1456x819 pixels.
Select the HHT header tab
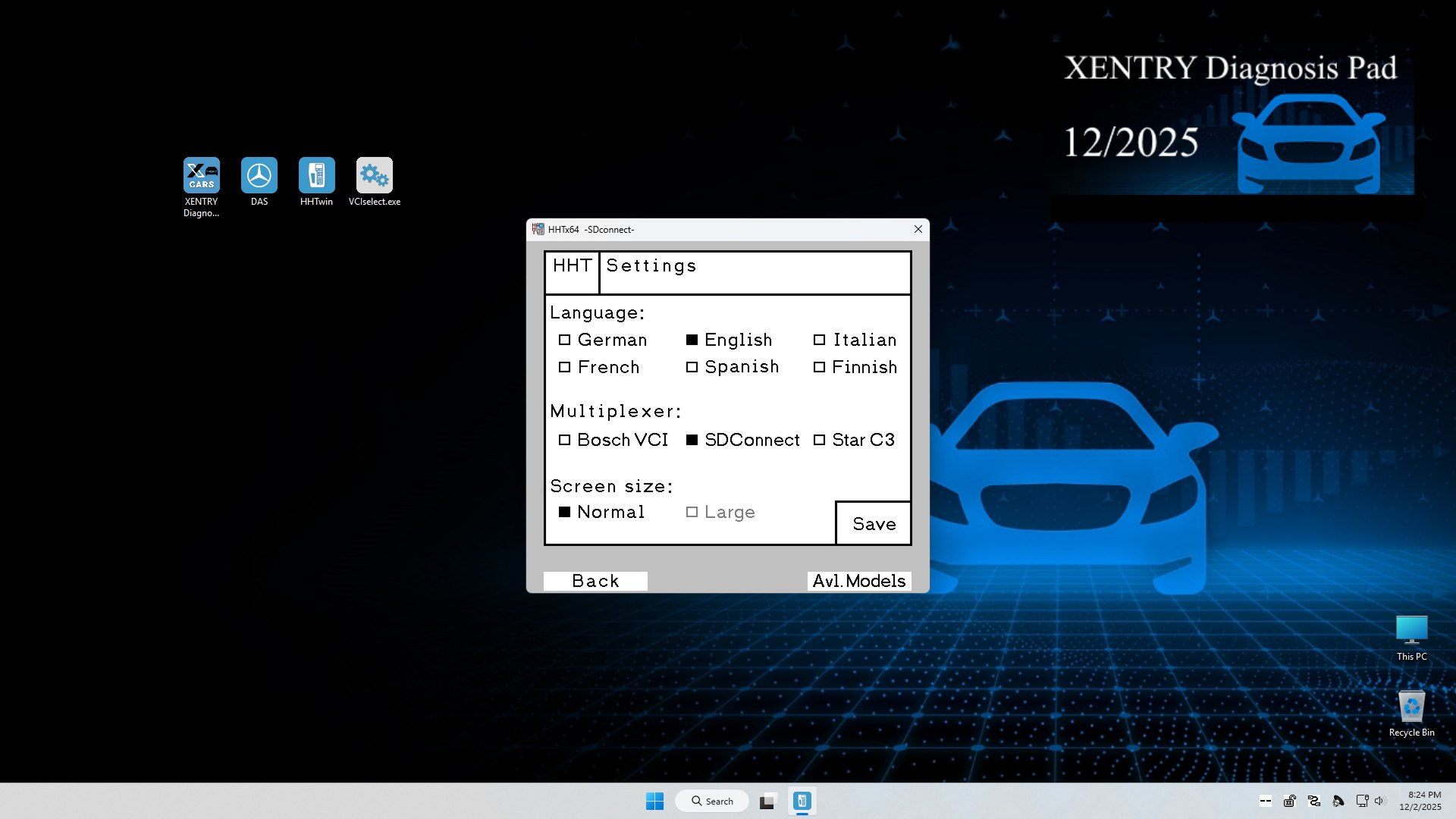click(x=572, y=265)
